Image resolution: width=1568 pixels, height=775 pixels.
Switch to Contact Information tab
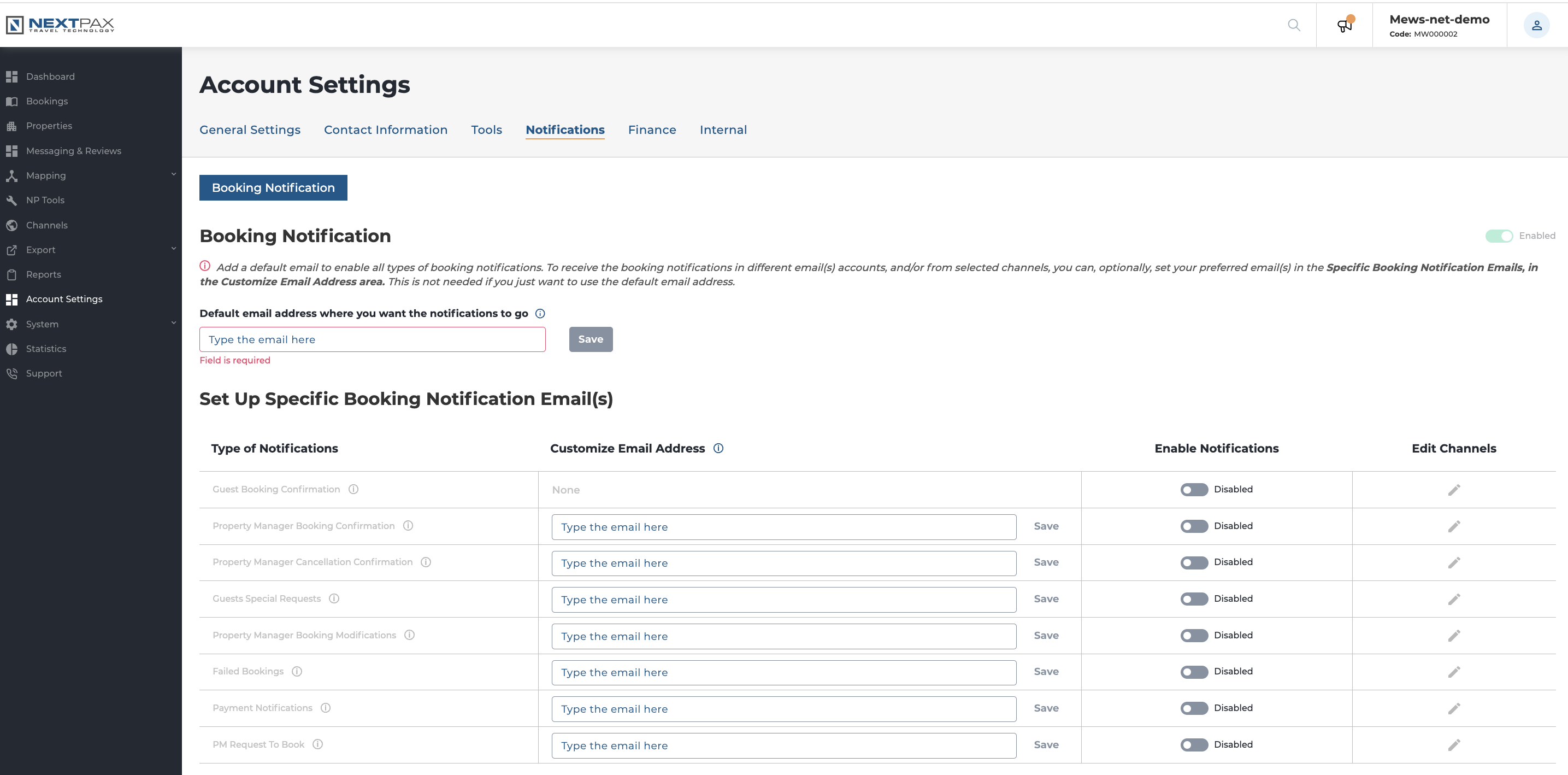pos(385,130)
